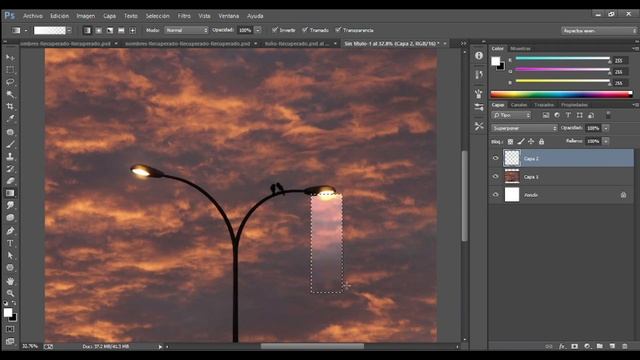The image size is (640, 360).
Task: Open the Filtro menu
Action: pyautogui.click(x=184, y=16)
